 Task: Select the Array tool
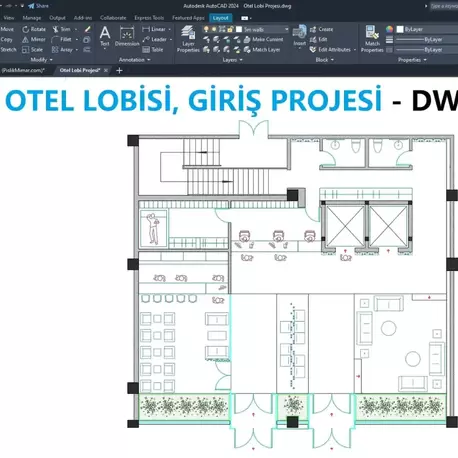click(62, 50)
